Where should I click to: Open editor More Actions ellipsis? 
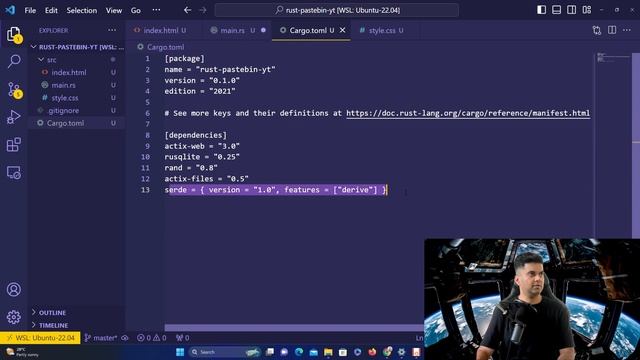coord(627,30)
